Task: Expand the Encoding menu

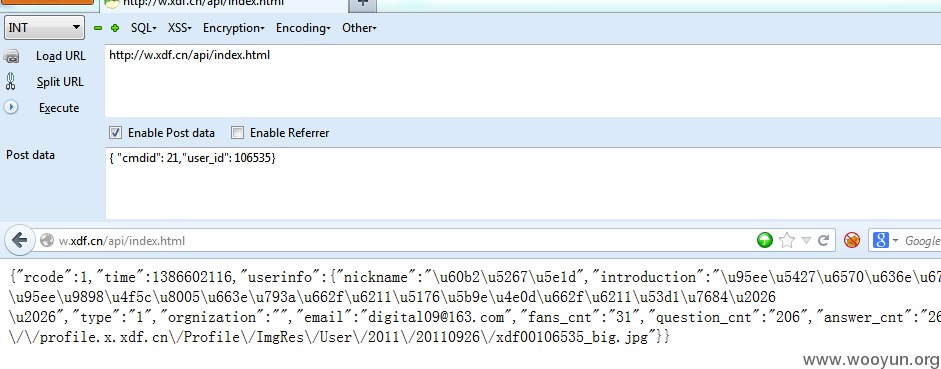Action: (303, 28)
